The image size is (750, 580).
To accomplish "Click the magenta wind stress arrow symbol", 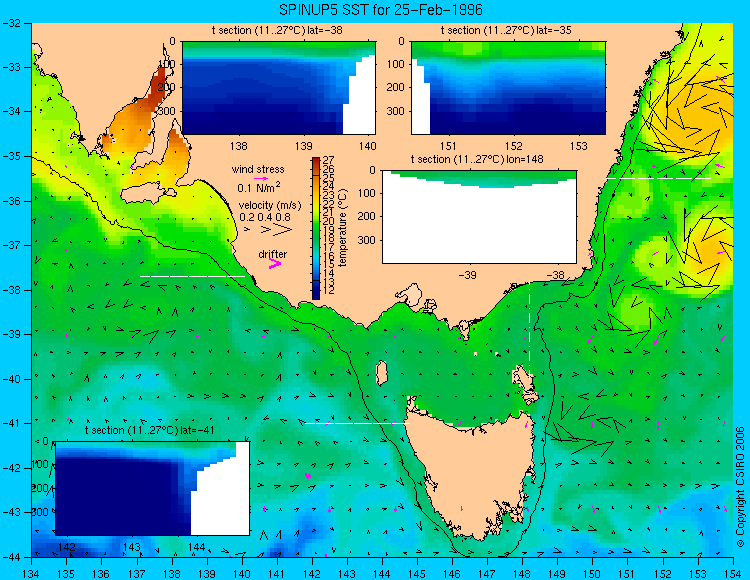I will click(261, 178).
